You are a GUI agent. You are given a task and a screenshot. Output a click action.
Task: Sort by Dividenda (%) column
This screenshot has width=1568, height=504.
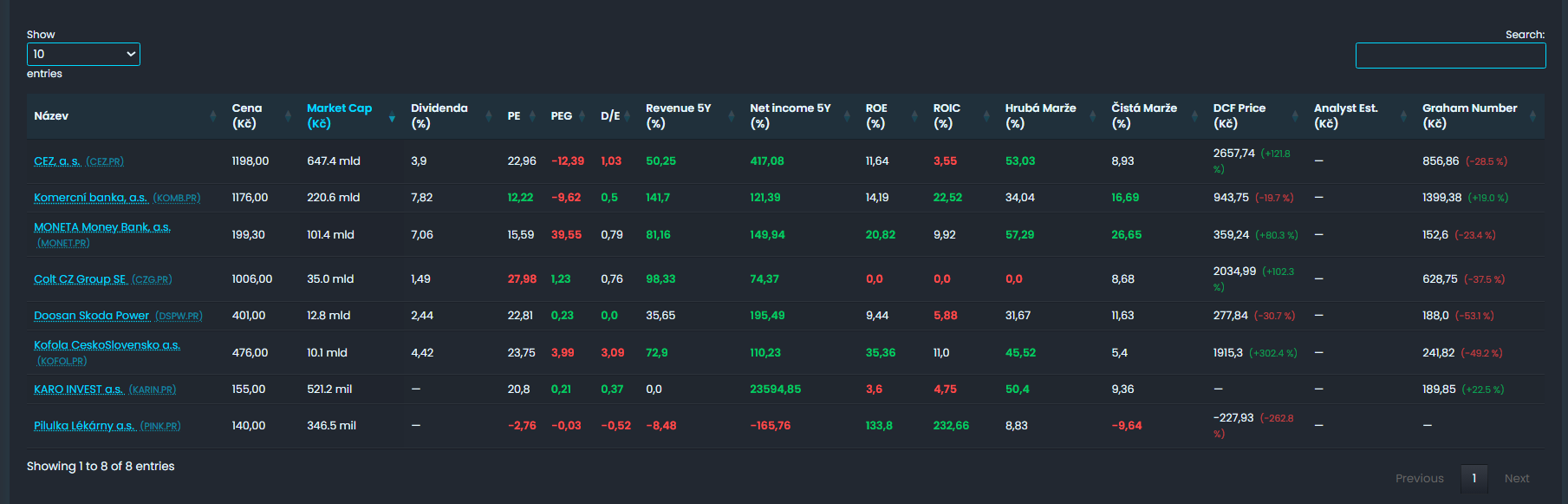click(x=452, y=116)
